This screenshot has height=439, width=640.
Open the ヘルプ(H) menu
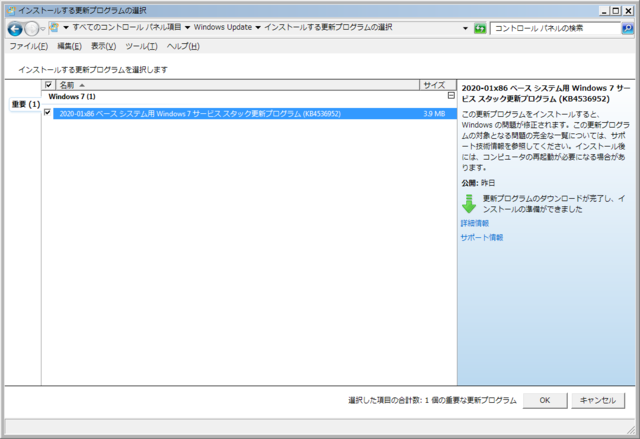pyautogui.click(x=183, y=46)
